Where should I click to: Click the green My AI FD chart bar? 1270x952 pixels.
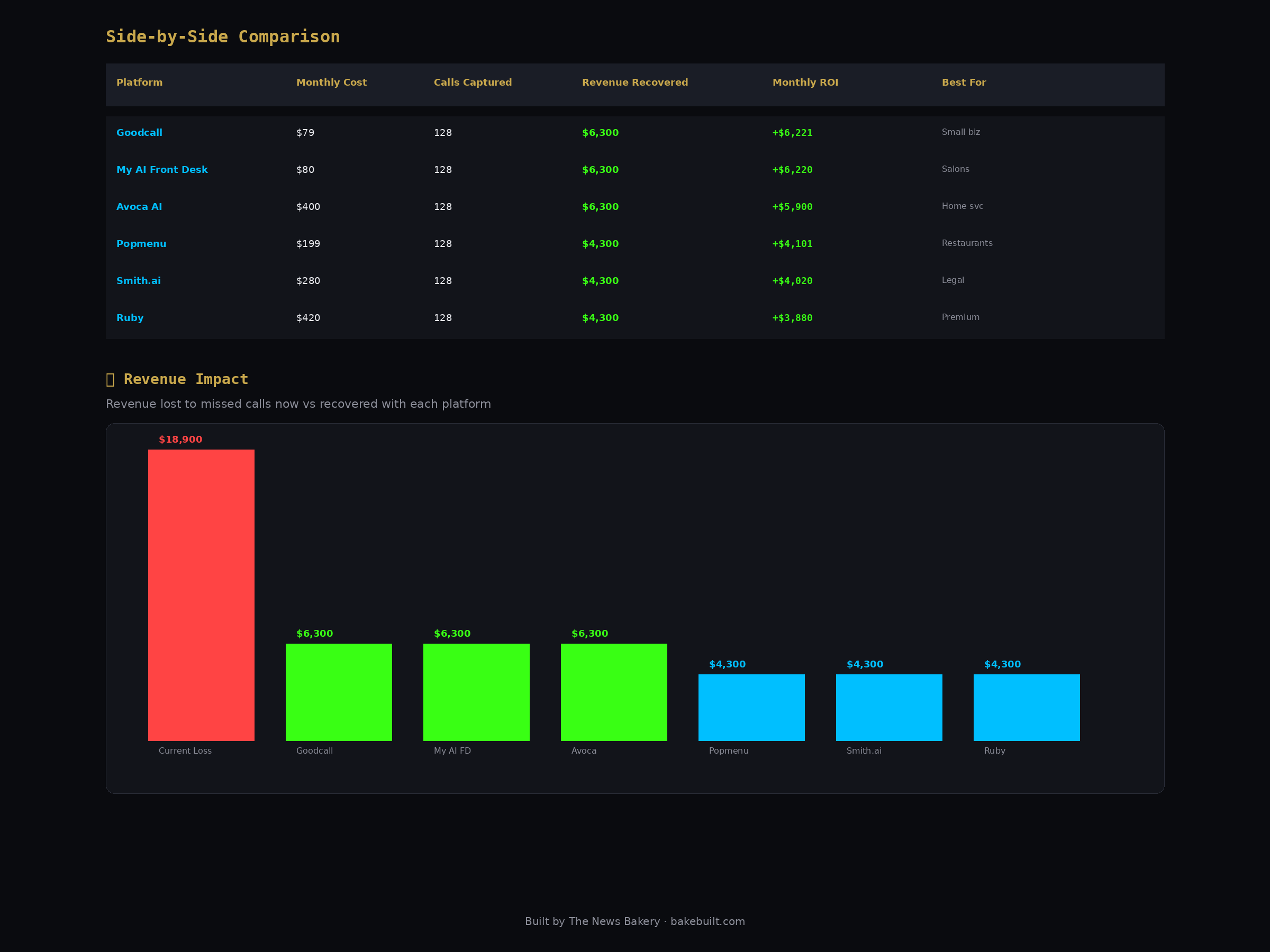[x=476, y=692]
